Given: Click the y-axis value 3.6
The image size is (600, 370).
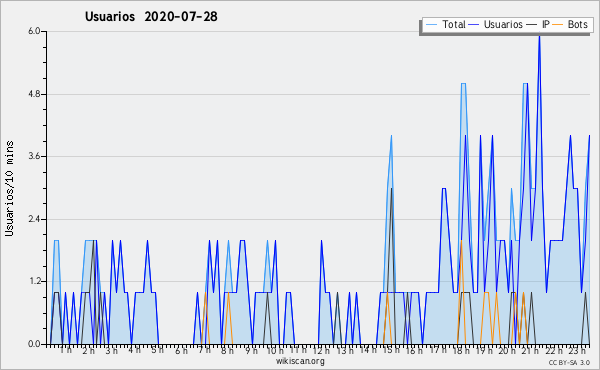Looking at the screenshot, I should tap(34, 156).
